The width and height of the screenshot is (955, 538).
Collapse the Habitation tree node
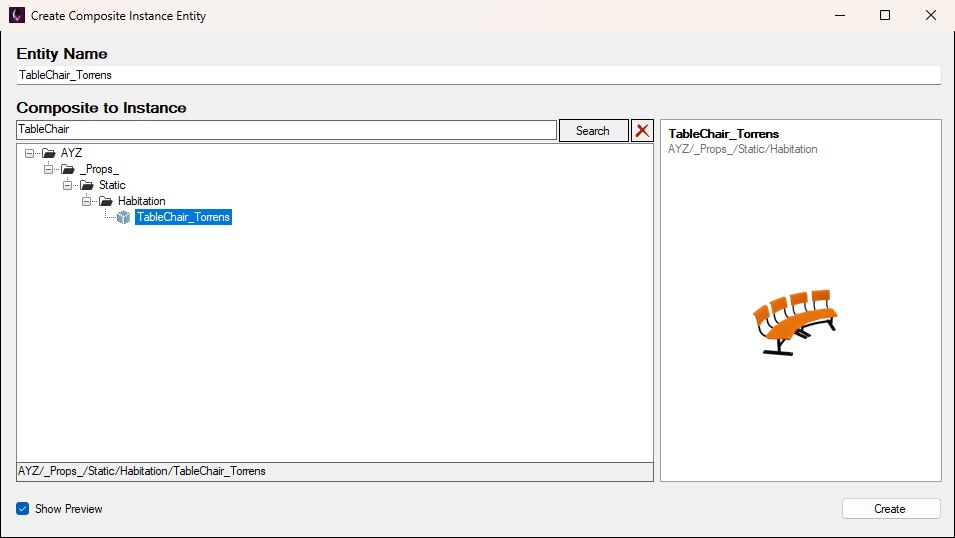click(86, 201)
